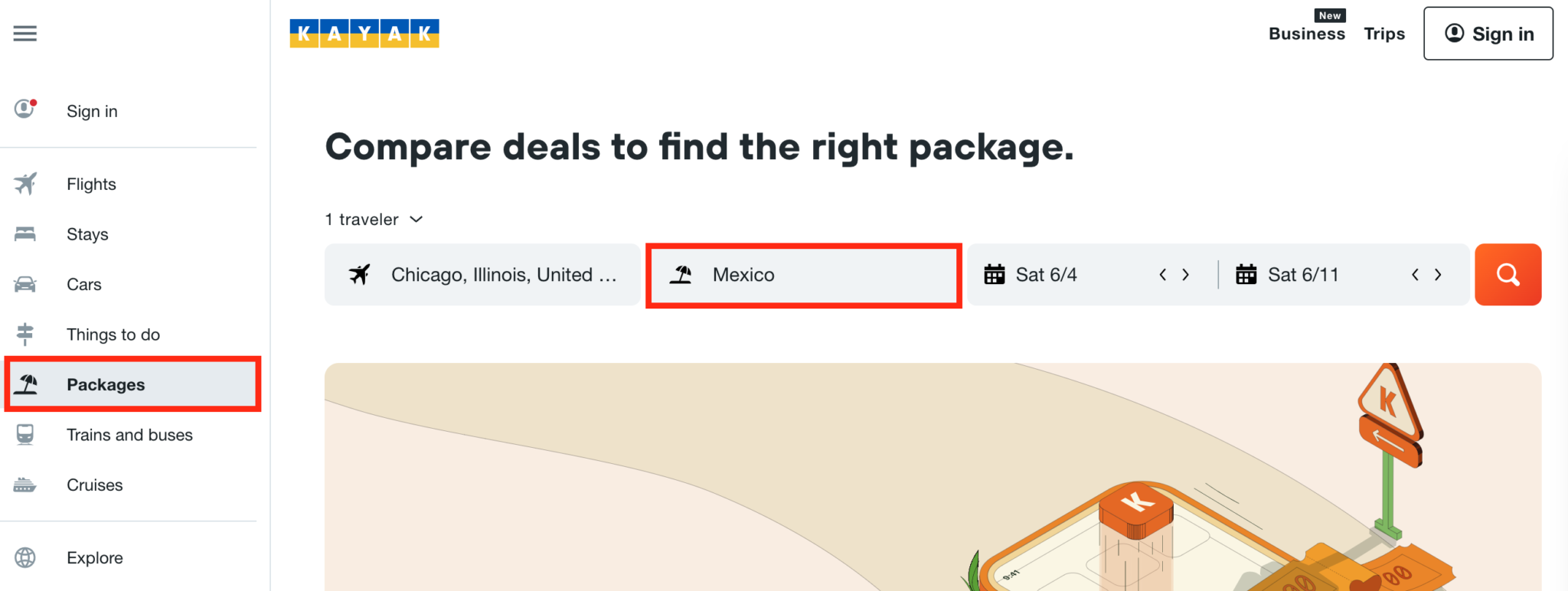1568x591 pixels.
Task: Click the KAYAK logo
Action: pos(364,34)
